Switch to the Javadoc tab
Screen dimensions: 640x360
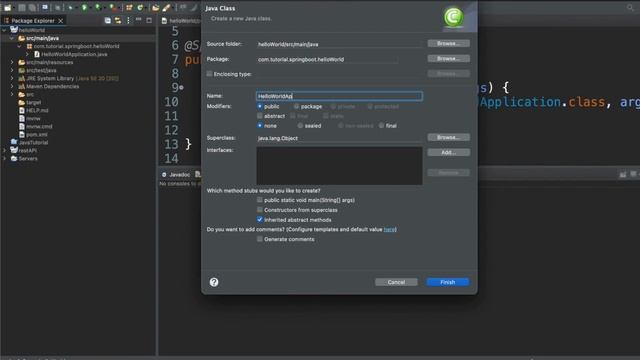[176, 174]
